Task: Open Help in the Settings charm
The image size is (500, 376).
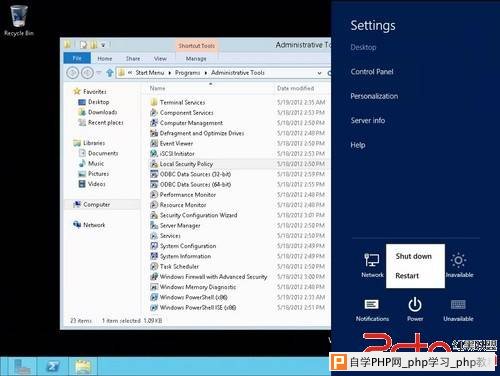Action: tap(358, 145)
